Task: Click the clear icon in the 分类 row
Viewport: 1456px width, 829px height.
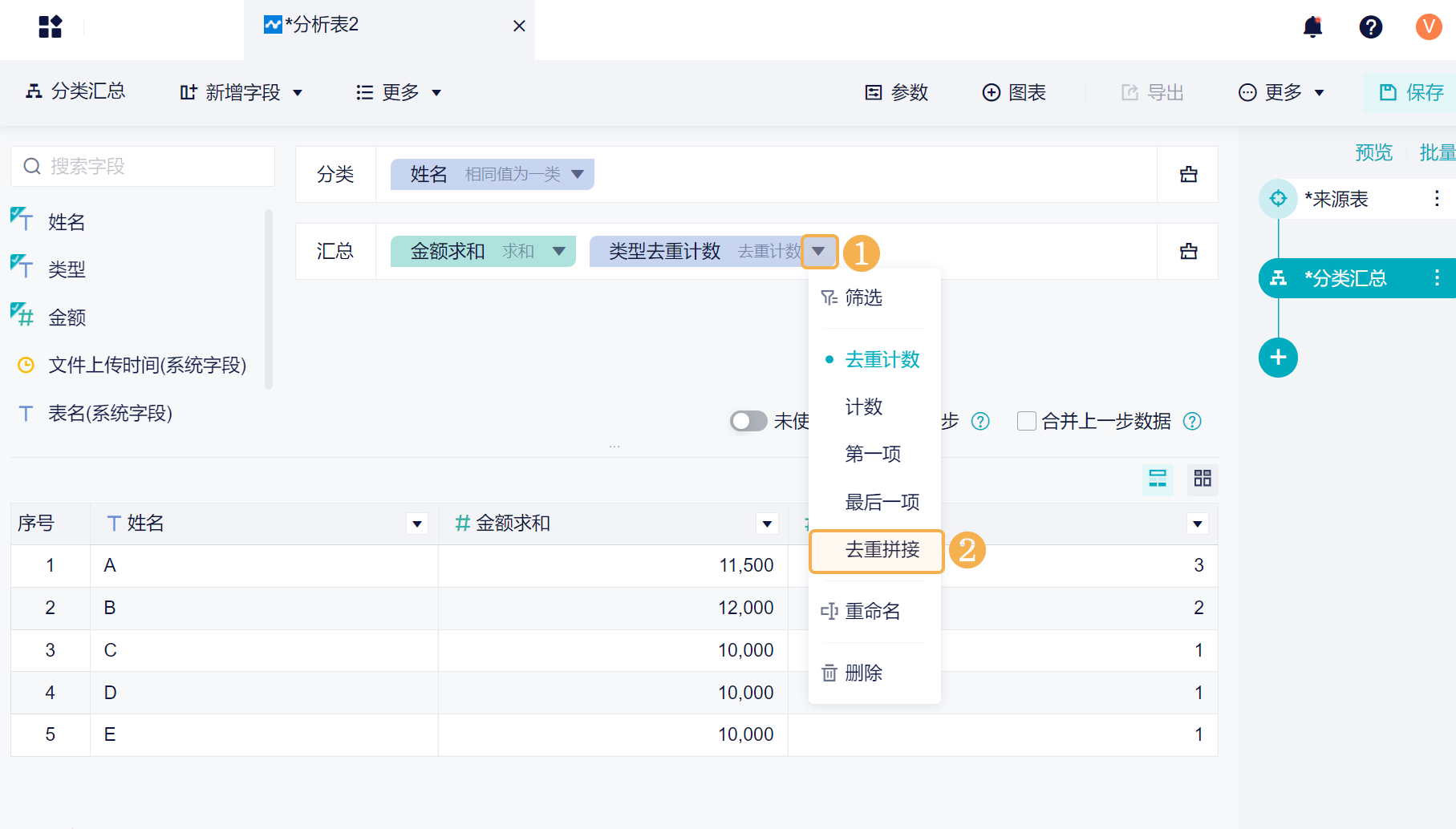Action: (1188, 175)
